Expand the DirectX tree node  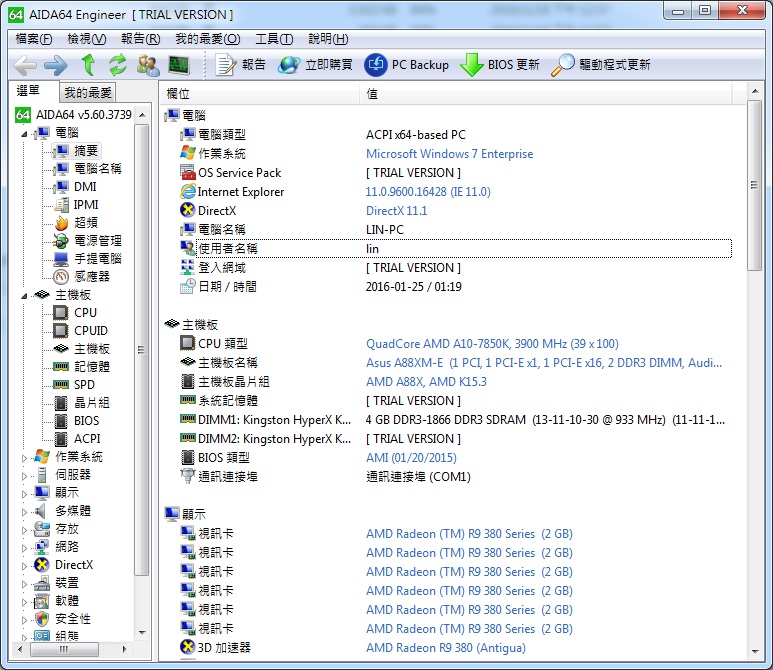tap(24, 566)
